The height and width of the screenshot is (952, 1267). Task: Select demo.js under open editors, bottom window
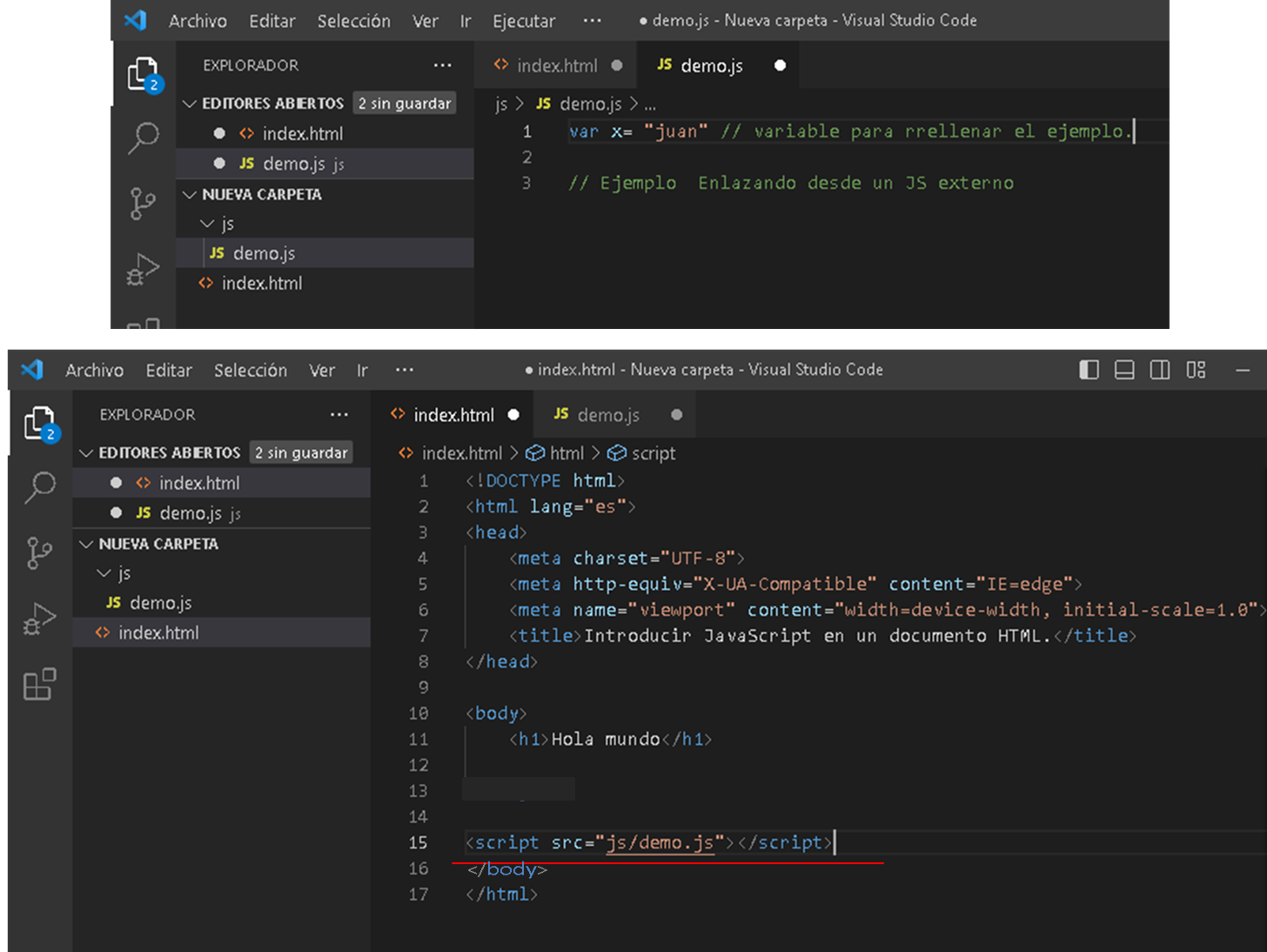(222, 513)
